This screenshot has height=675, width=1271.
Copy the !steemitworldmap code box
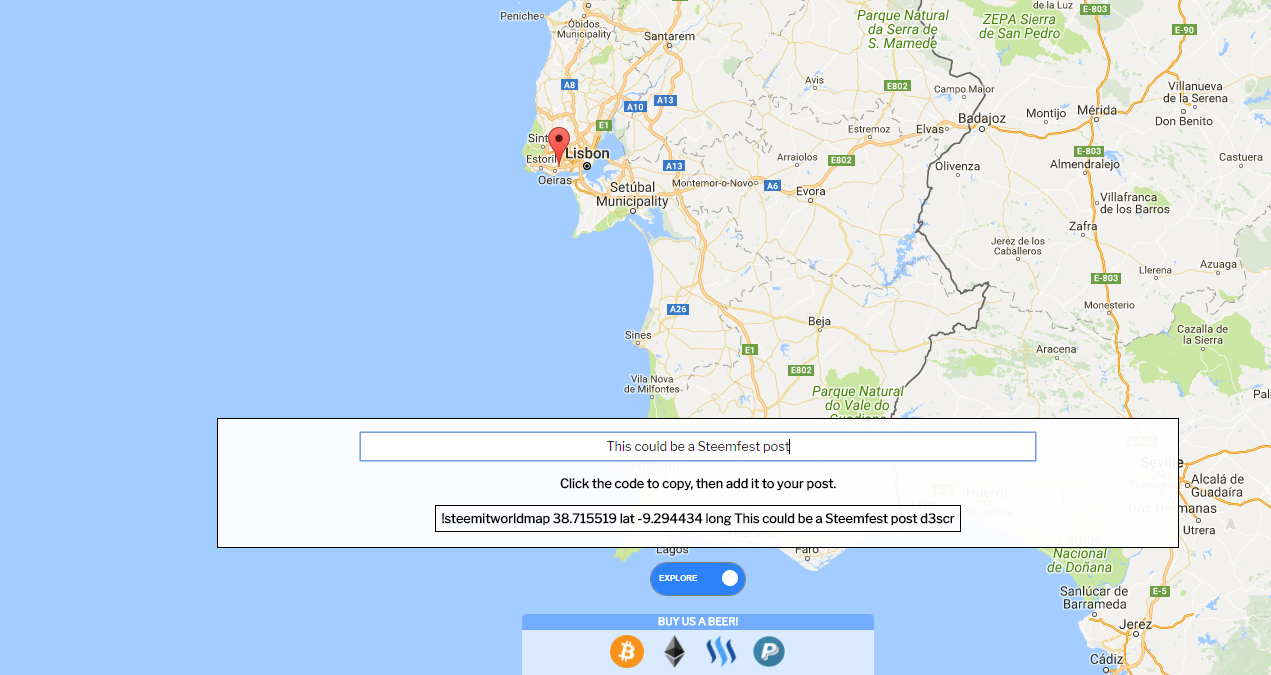pyautogui.click(x=698, y=518)
